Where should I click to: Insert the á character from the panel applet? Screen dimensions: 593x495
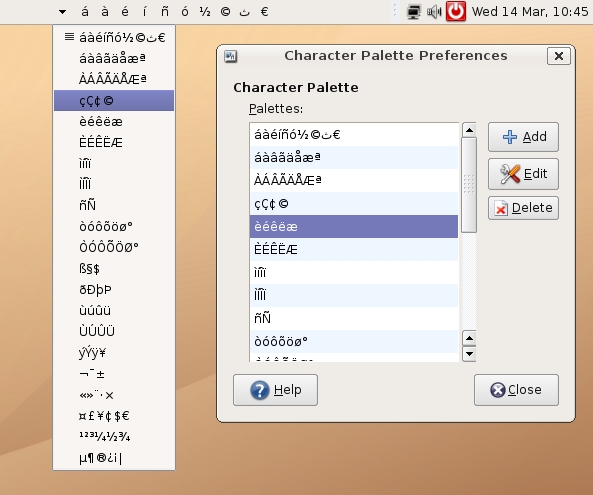pos(85,12)
